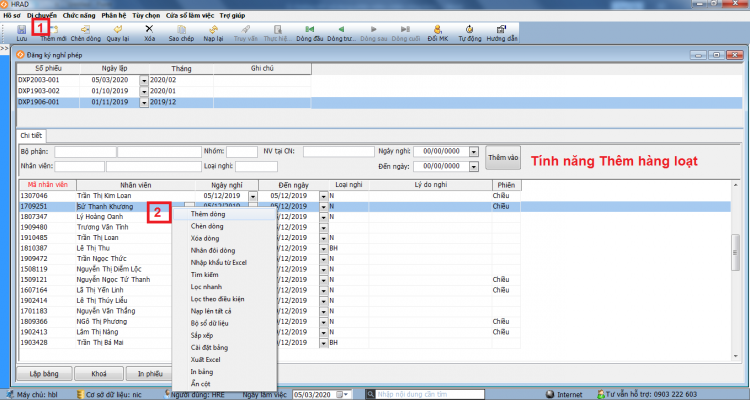Click the Loại nghỉ input field
This screenshot has height=400, width=750.
256,167
